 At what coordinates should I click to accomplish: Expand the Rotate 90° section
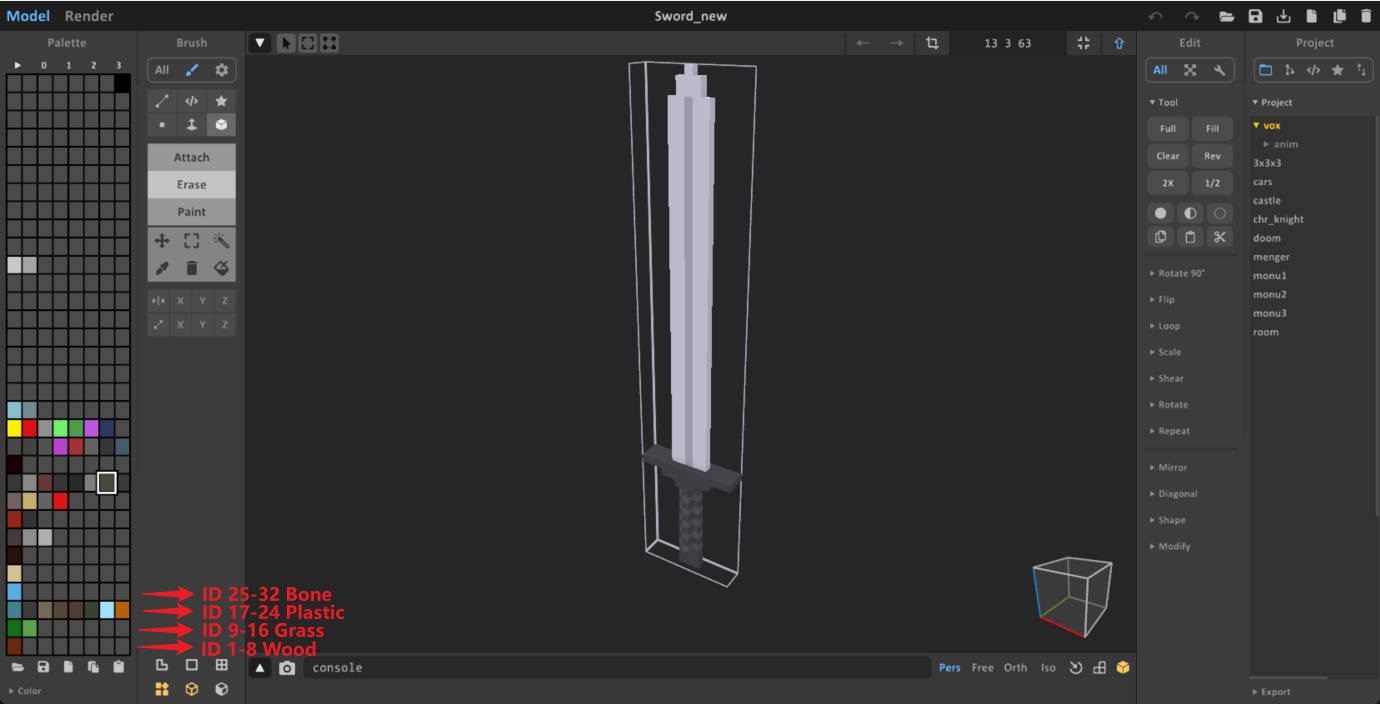point(1180,273)
